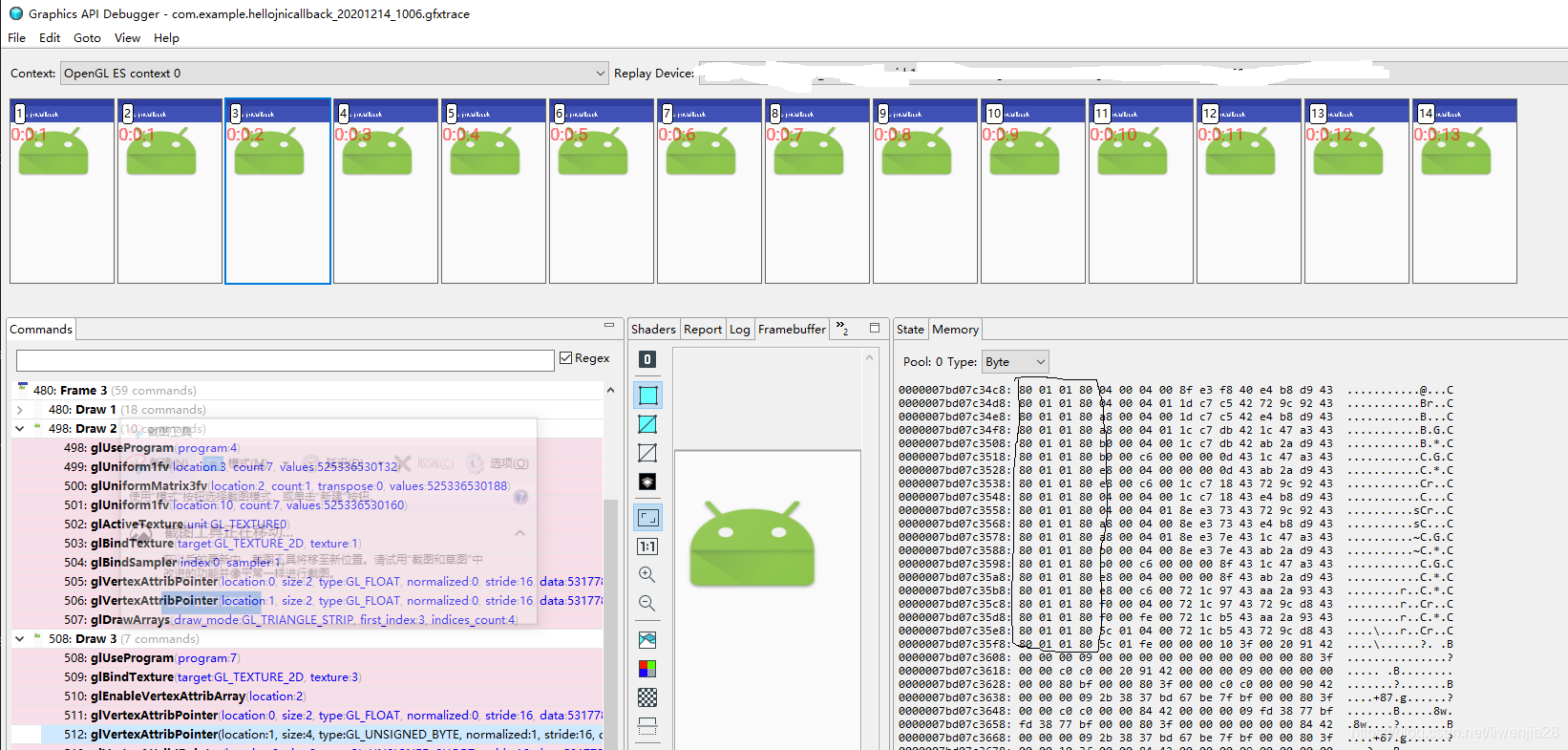The height and width of the screenshot is (750, 1568).
Task: Open the memory Type dropdown
Action: point(1016,361)
